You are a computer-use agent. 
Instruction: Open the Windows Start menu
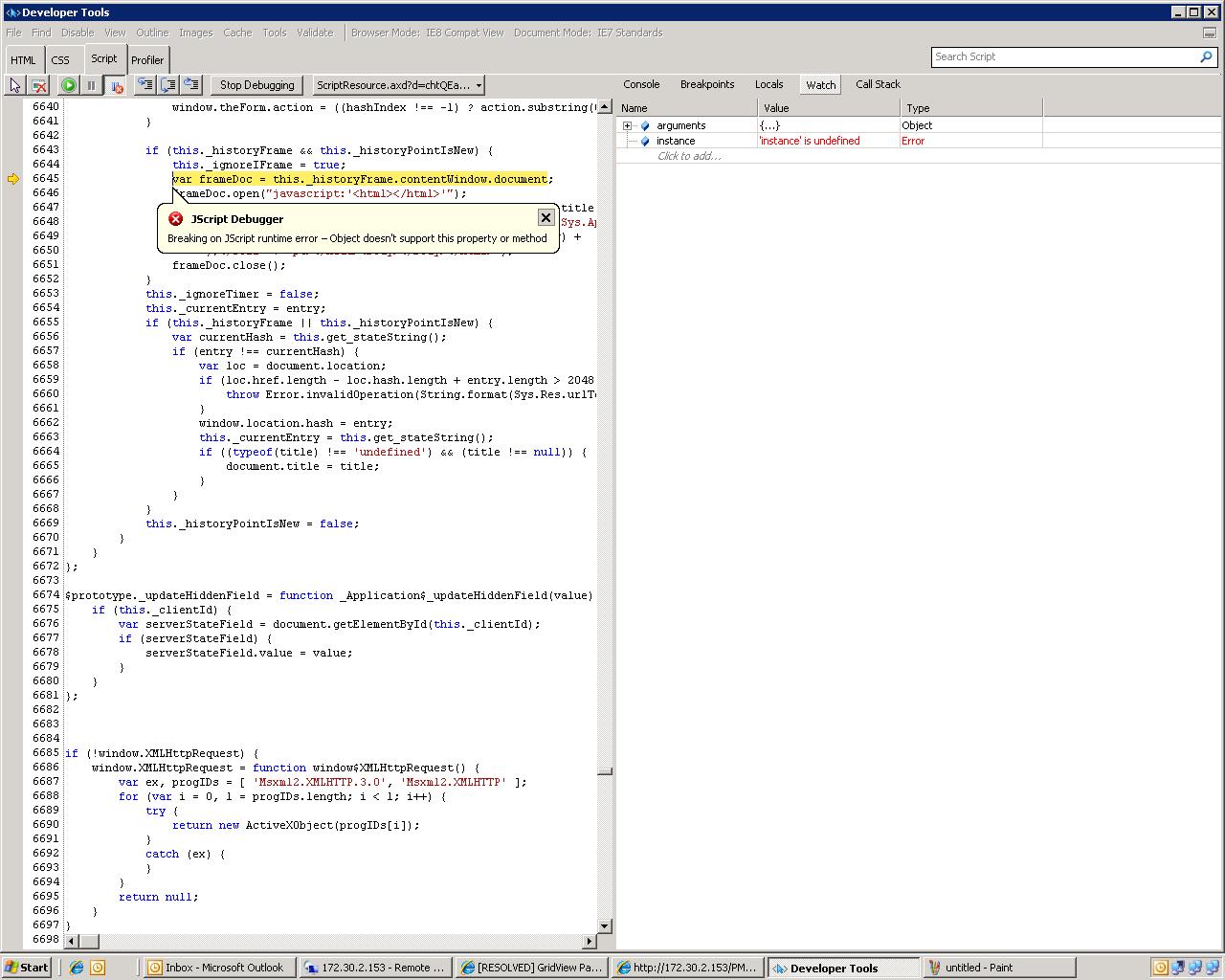26,968
